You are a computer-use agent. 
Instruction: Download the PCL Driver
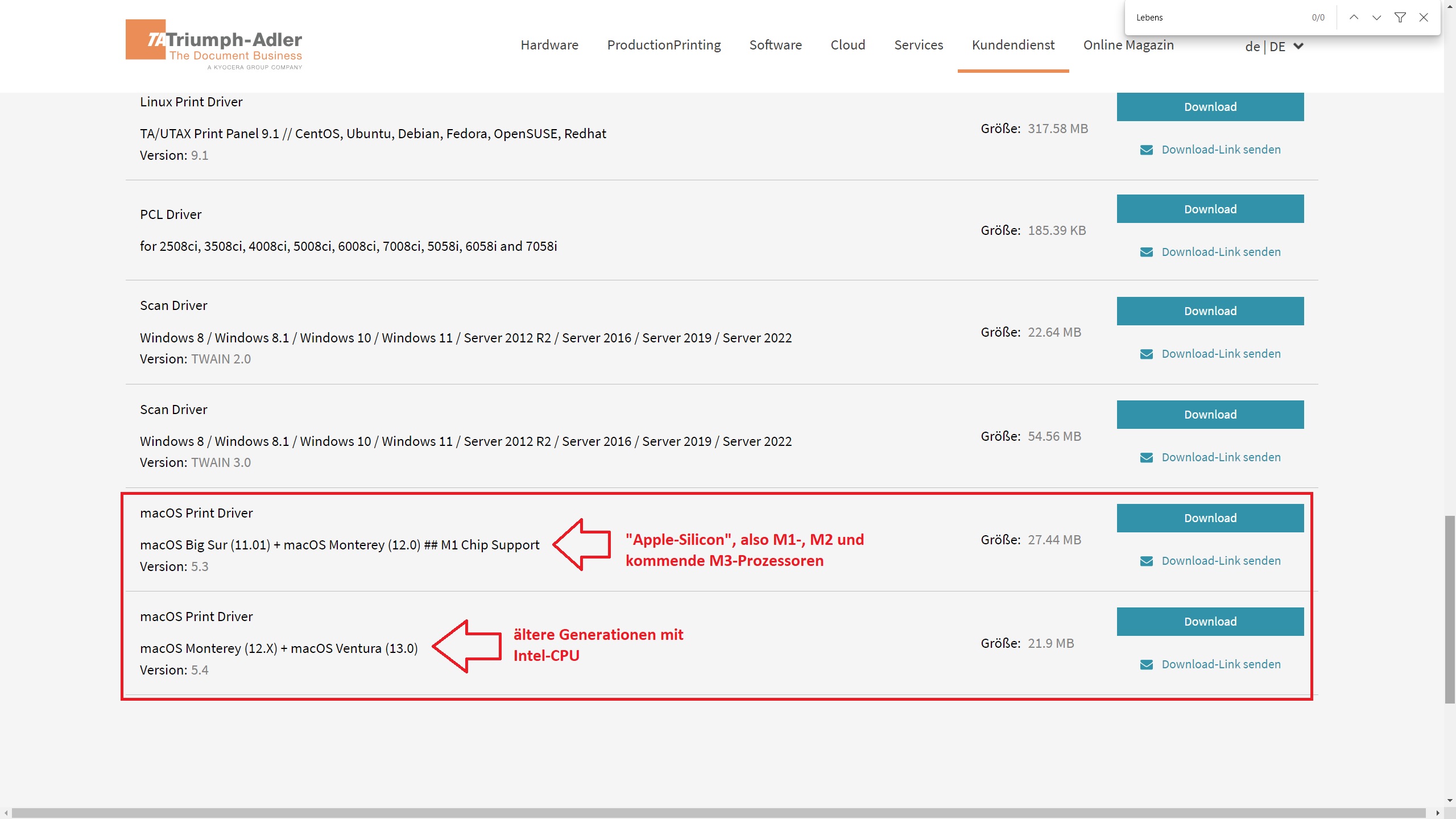(x=1210, y=209)
